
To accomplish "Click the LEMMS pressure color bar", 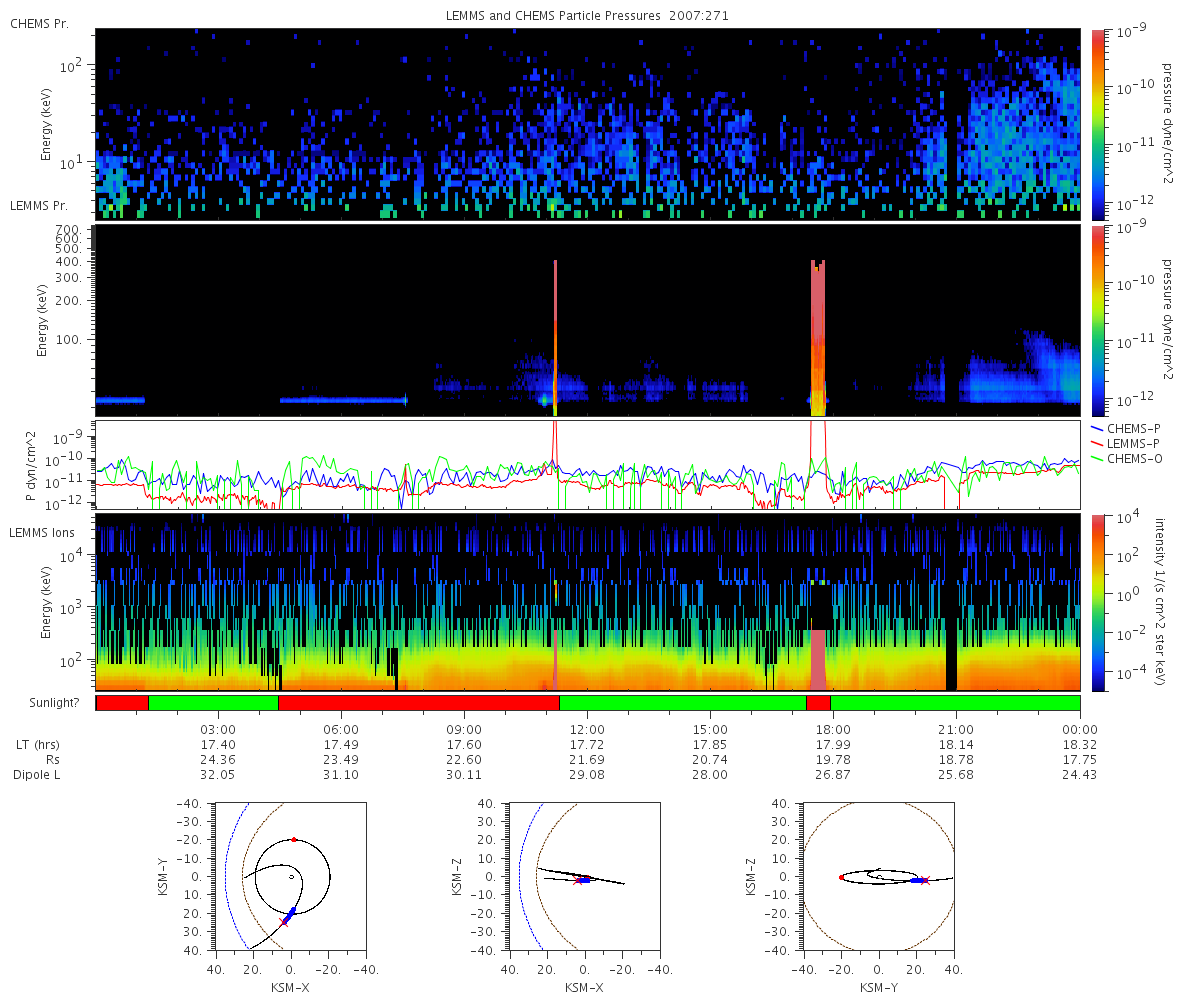I will pyautogui.click(x=1099, y=321).
